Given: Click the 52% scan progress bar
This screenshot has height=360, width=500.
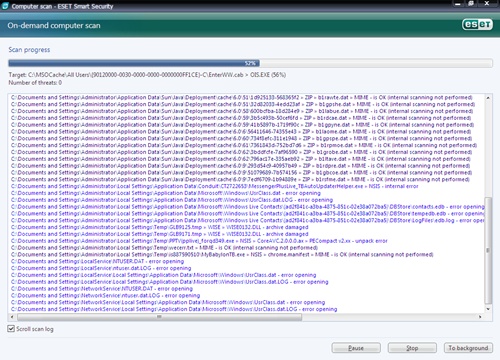Looking at the screenshot, I should coord(250,63).
